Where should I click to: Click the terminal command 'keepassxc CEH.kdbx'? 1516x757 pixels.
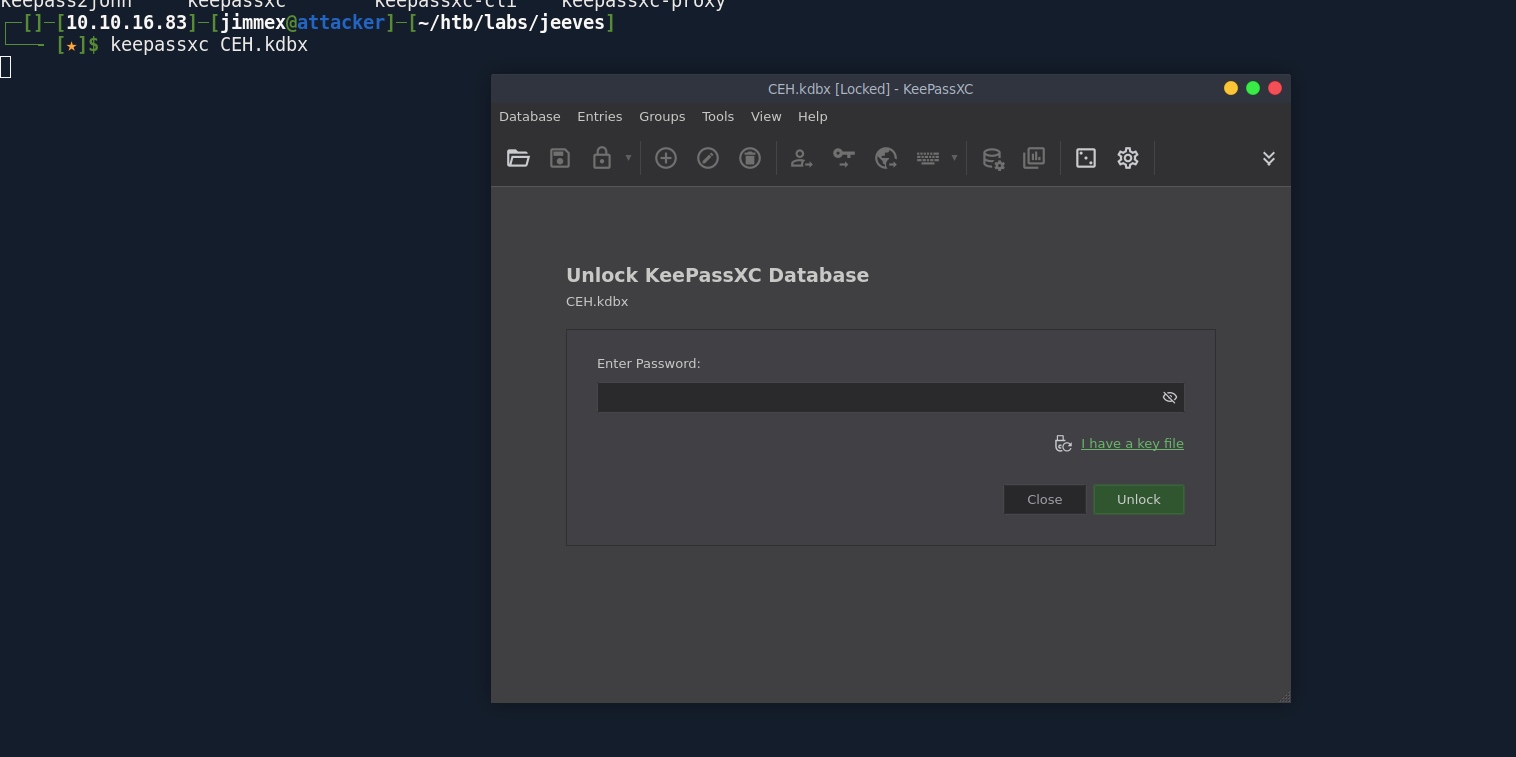[x=209, y=45]
